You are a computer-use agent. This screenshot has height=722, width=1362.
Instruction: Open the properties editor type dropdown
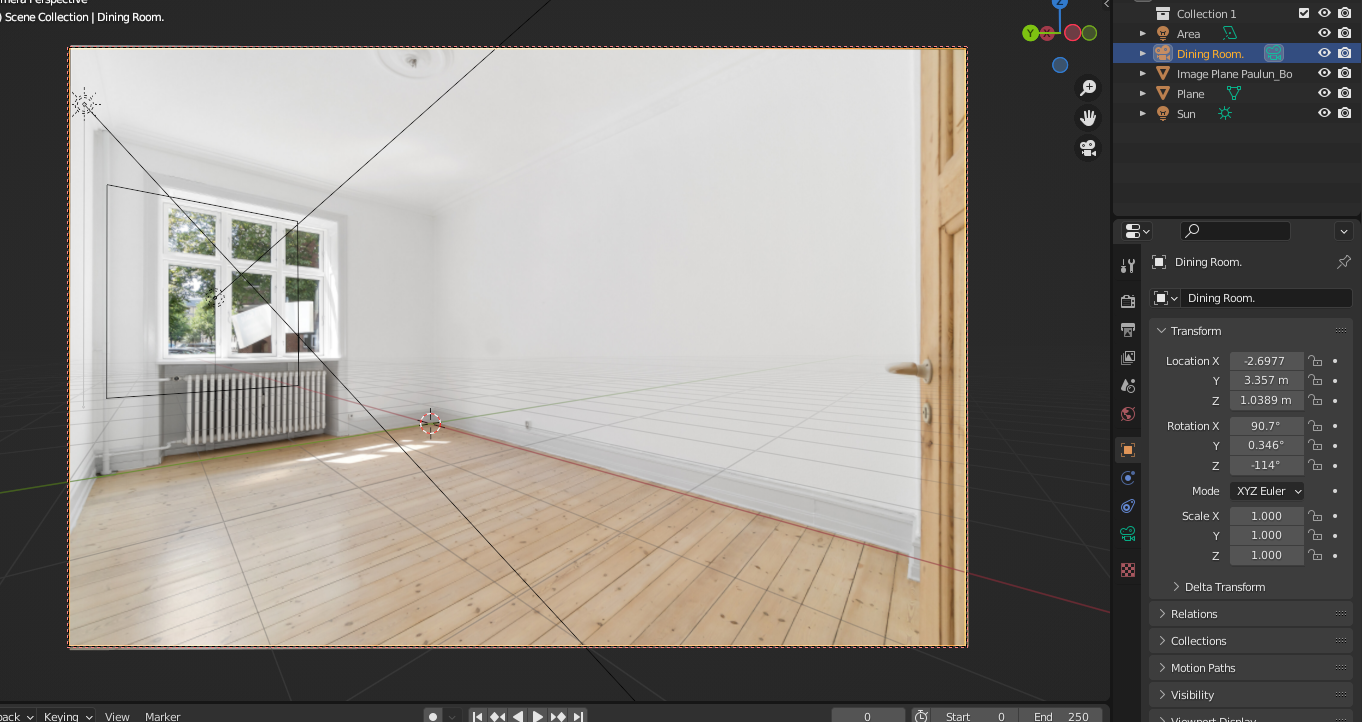1137,231
